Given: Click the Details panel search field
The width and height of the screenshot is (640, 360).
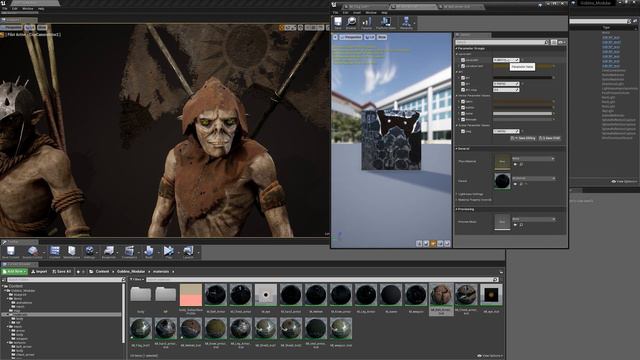Looking at the screenshot, I should tap(502, 42).
